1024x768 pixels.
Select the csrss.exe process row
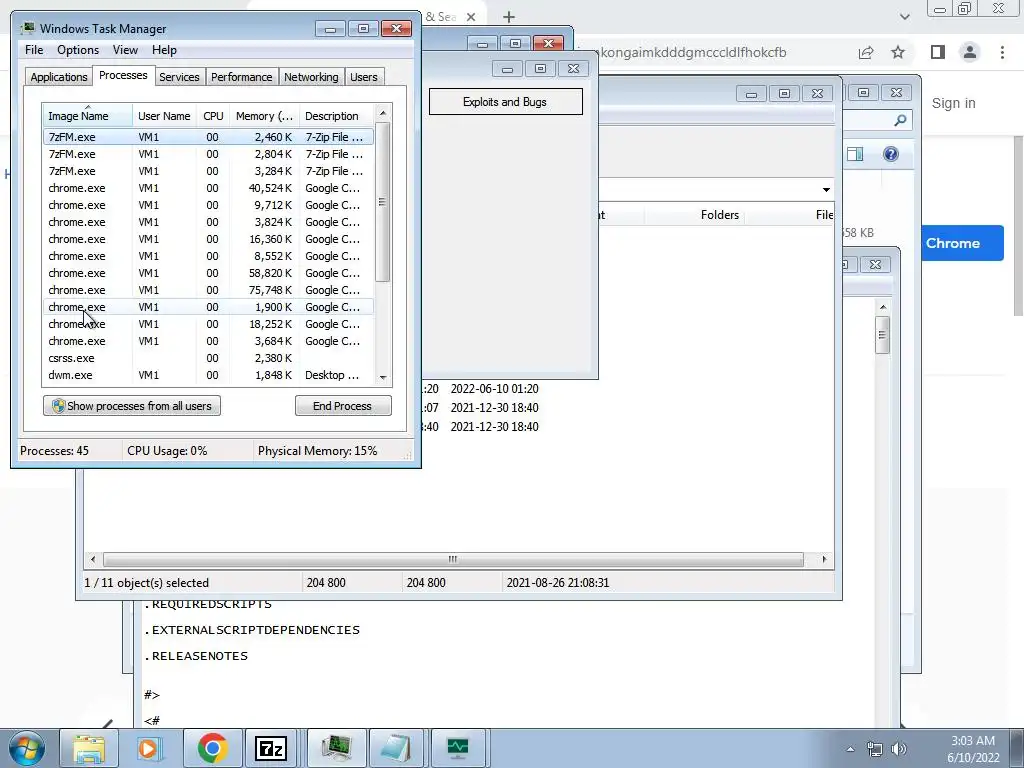tap(208, 358)
